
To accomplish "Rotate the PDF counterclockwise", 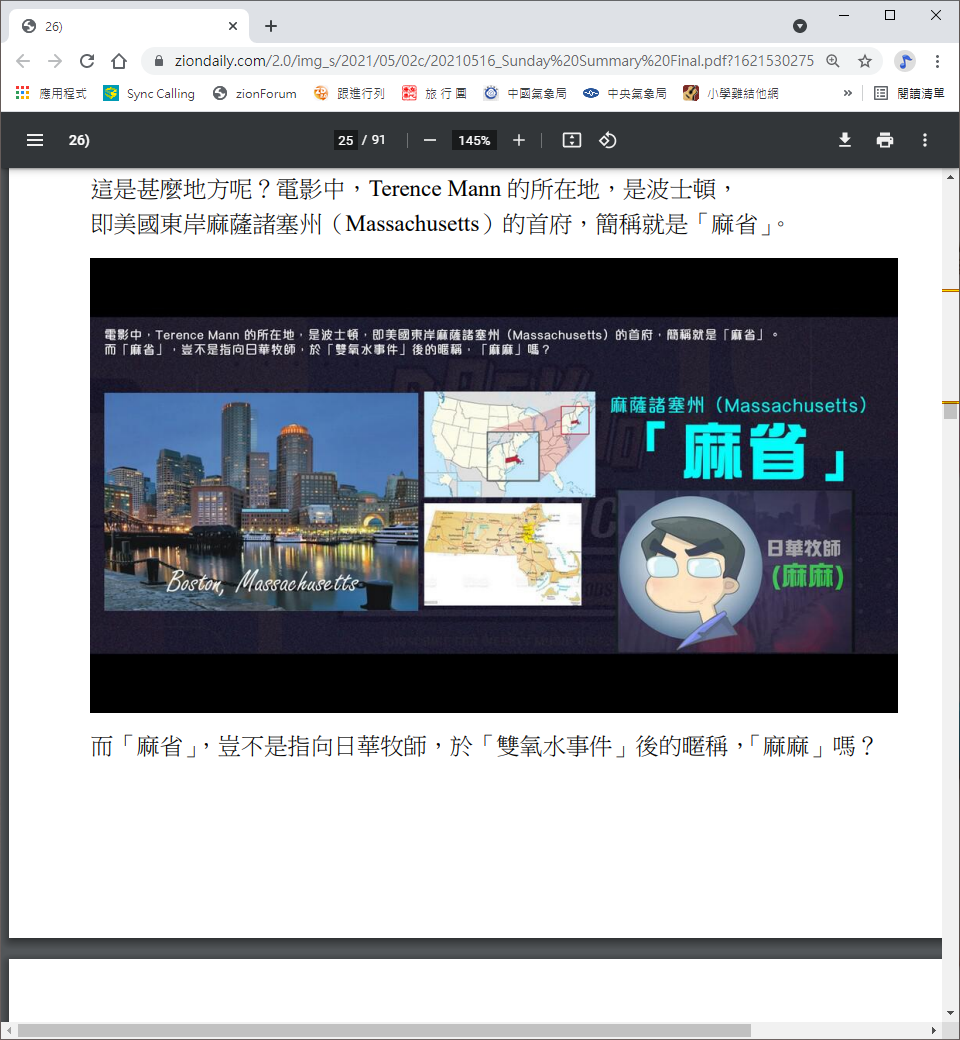I will click(x=608, y=140).
